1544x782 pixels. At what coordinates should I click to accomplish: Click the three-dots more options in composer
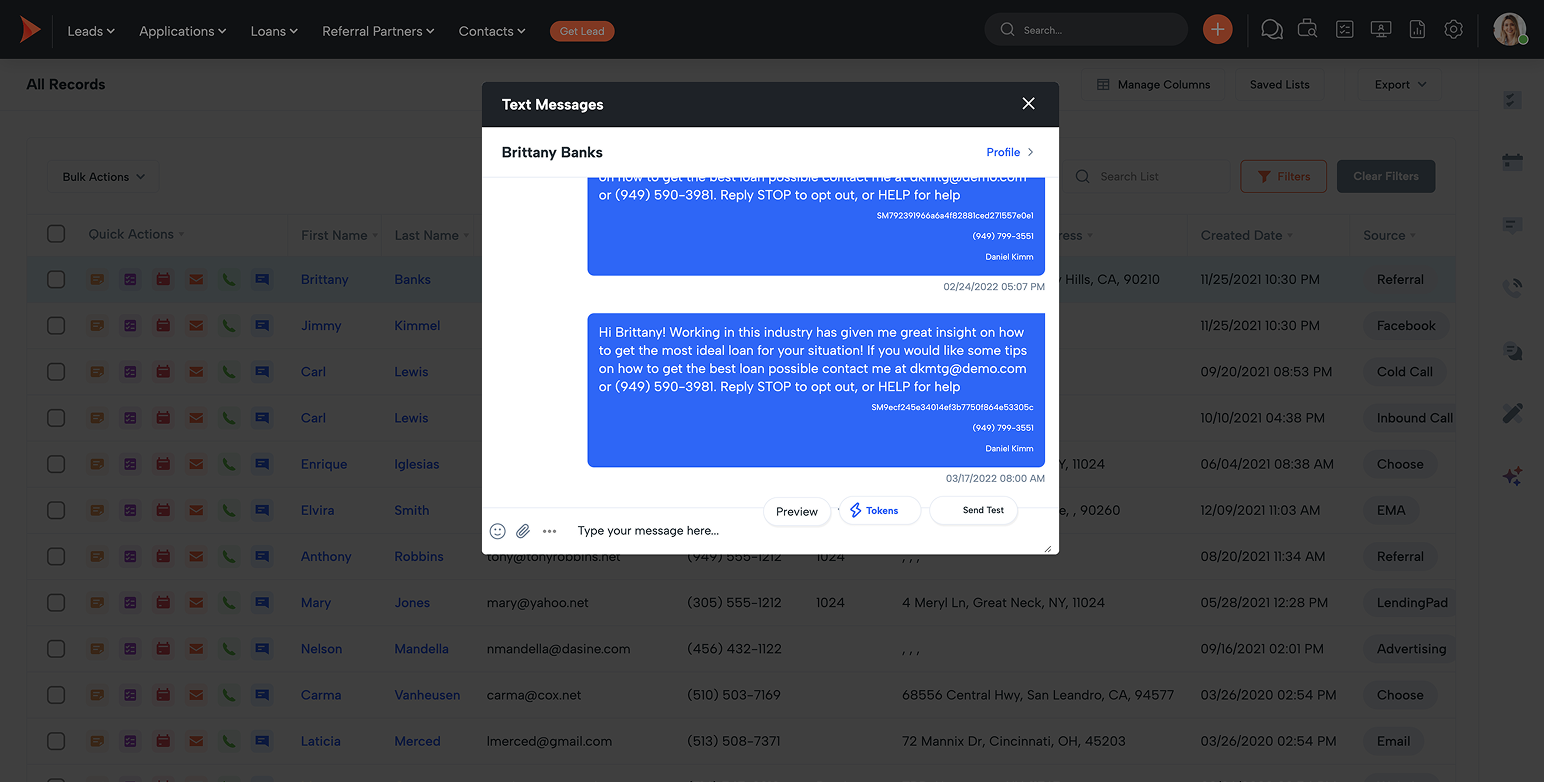(x=549, y=531)
